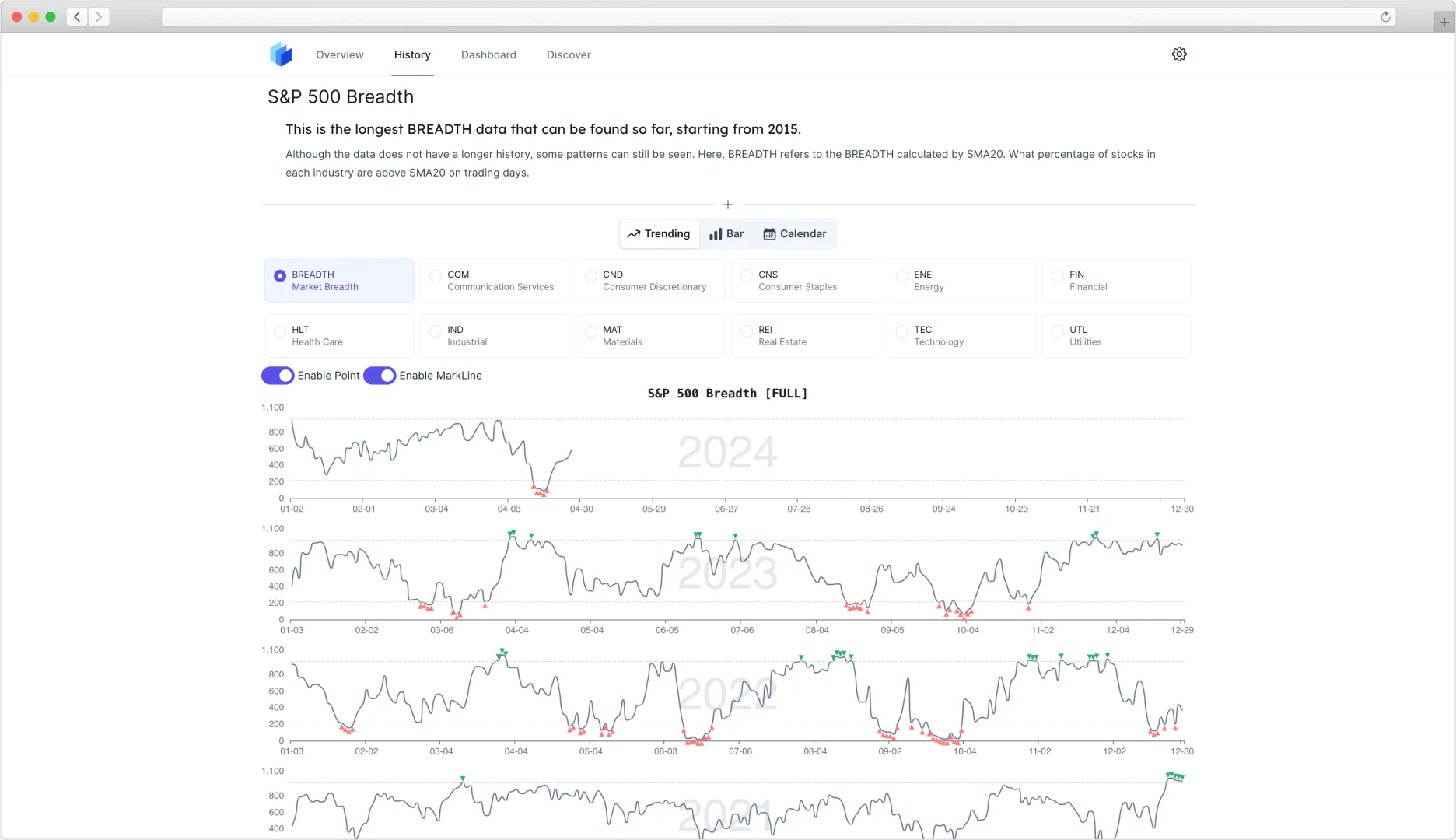This screenshot has width=1456, height=840.
Task: Switch to the Overview tab
Action: [x=340, y=54]
